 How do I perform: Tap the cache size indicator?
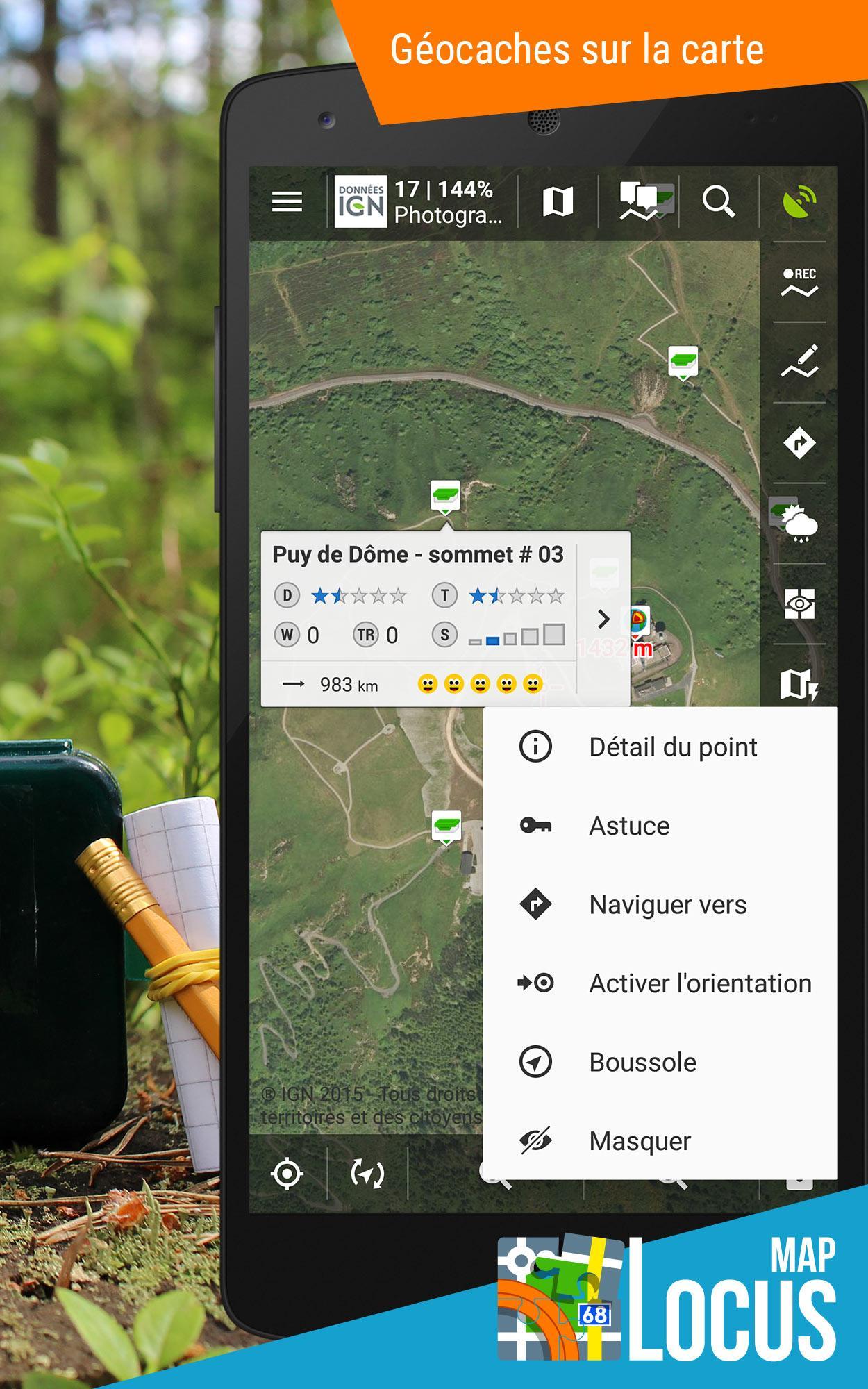click(x=517, y=635)
